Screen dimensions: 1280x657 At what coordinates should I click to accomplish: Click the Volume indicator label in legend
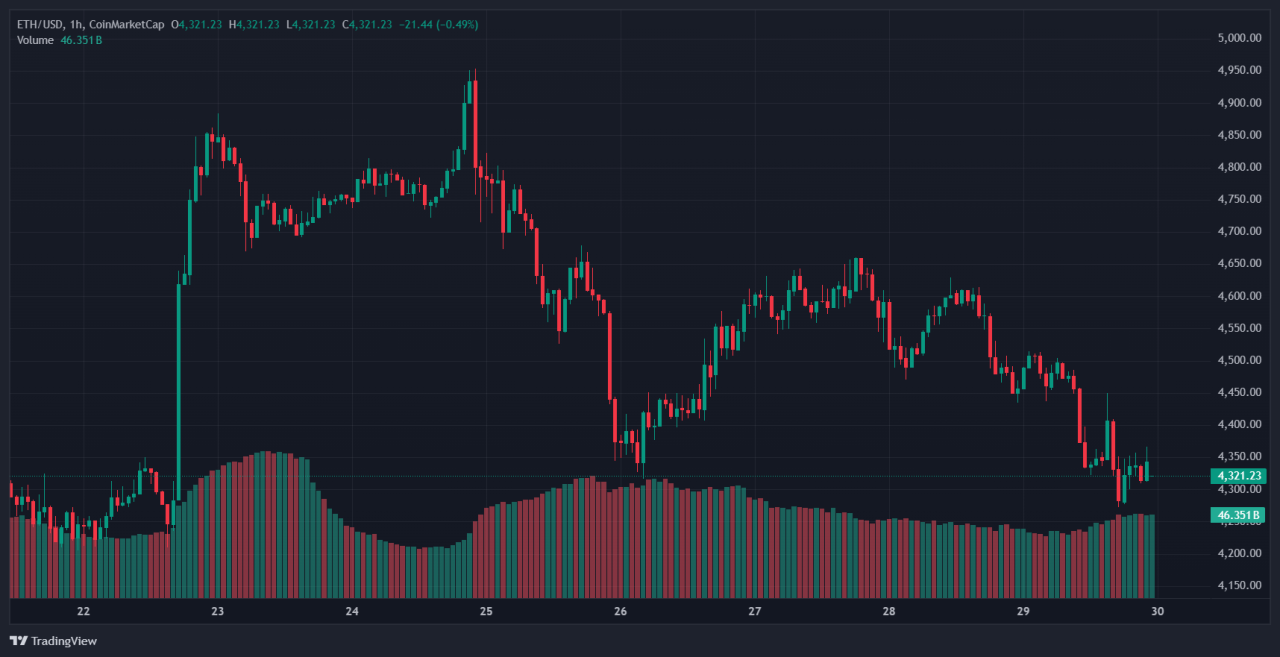tap(35, 39)
